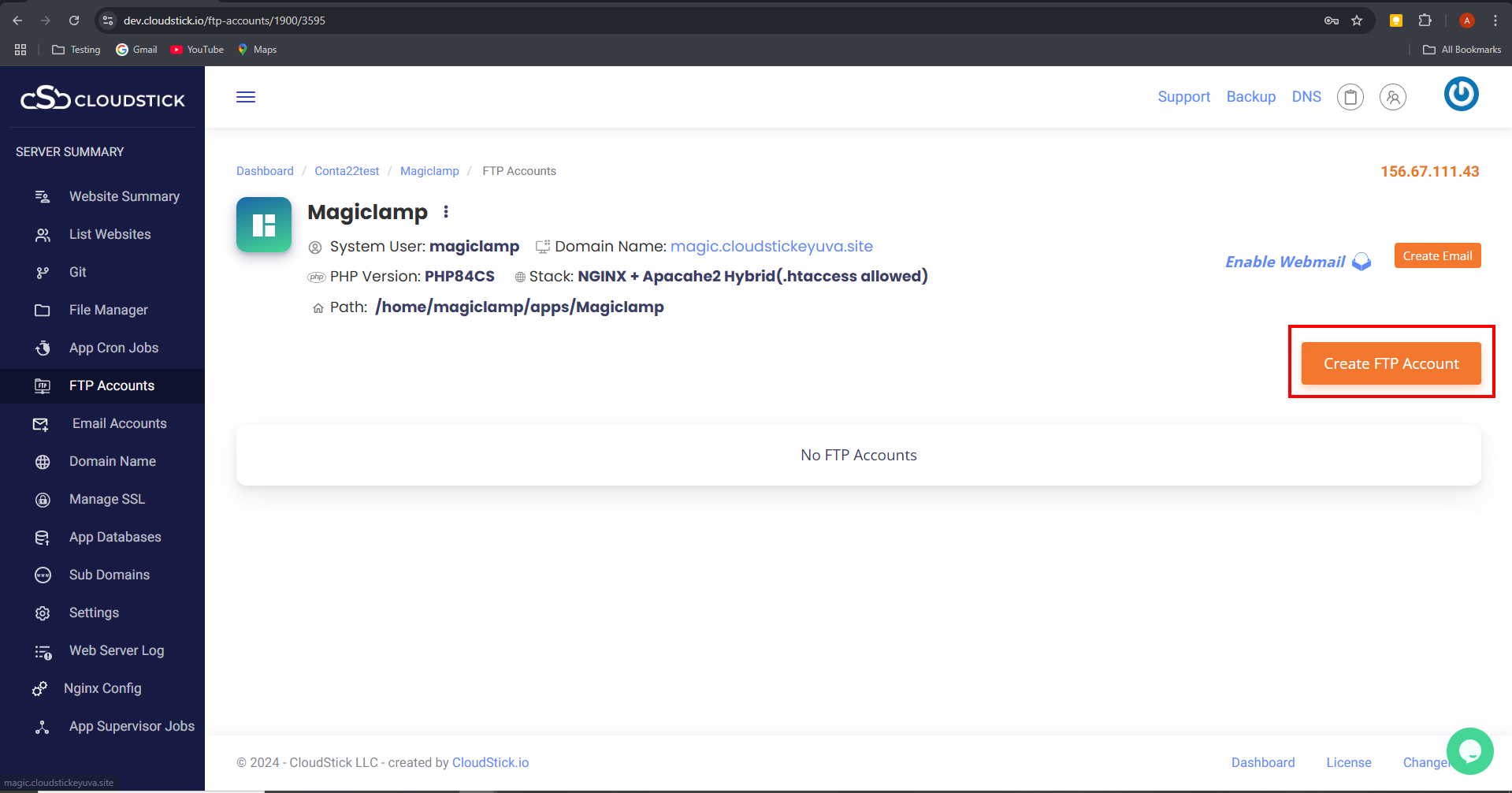Click the clipboard icon in header
This screenshot has height=793, width=1512.
point(1350,97)
